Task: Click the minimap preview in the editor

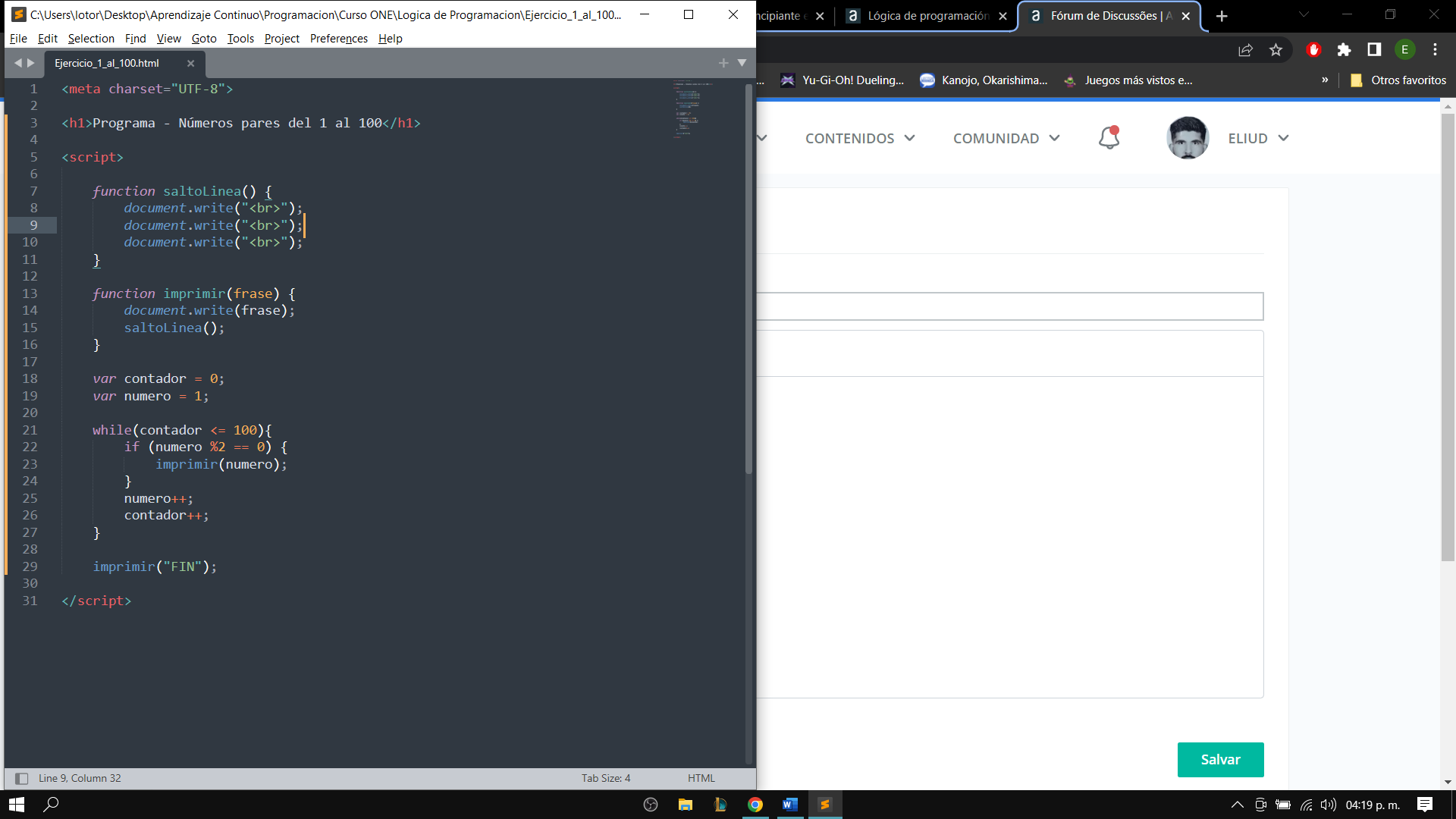Action: (x=692, y=108)
